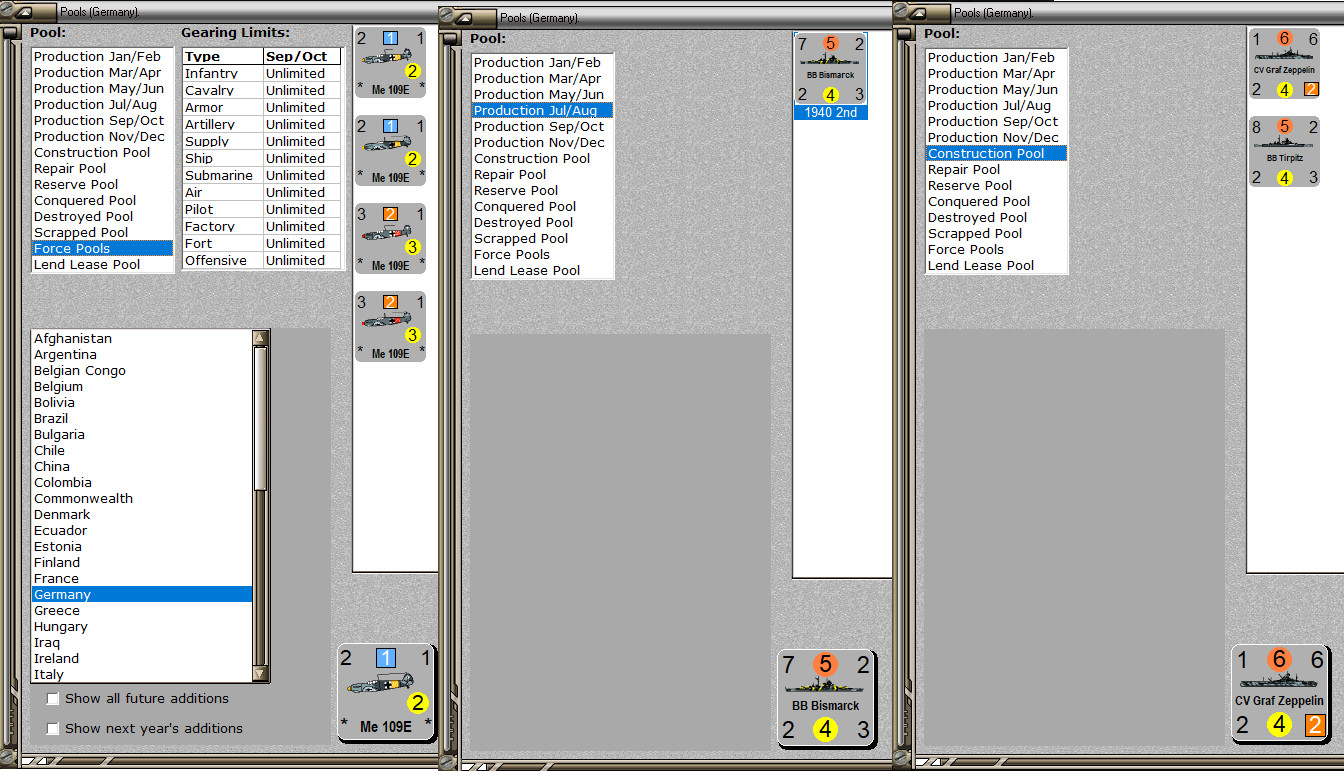Viewport: 1344px width, 771px height.
Task: Select Commonwealth in the countries list
Action: (142, 499)
